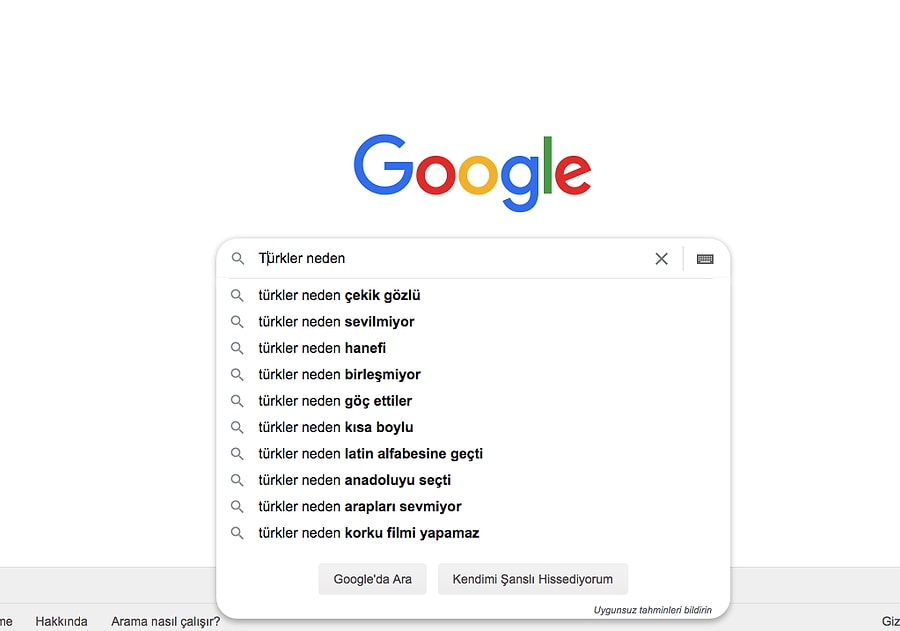The width and height of the screenshot is (900, 631).
Task: Pick suggestion "türkler neden latin alfabesine geçti"
Action: point(370,454)
